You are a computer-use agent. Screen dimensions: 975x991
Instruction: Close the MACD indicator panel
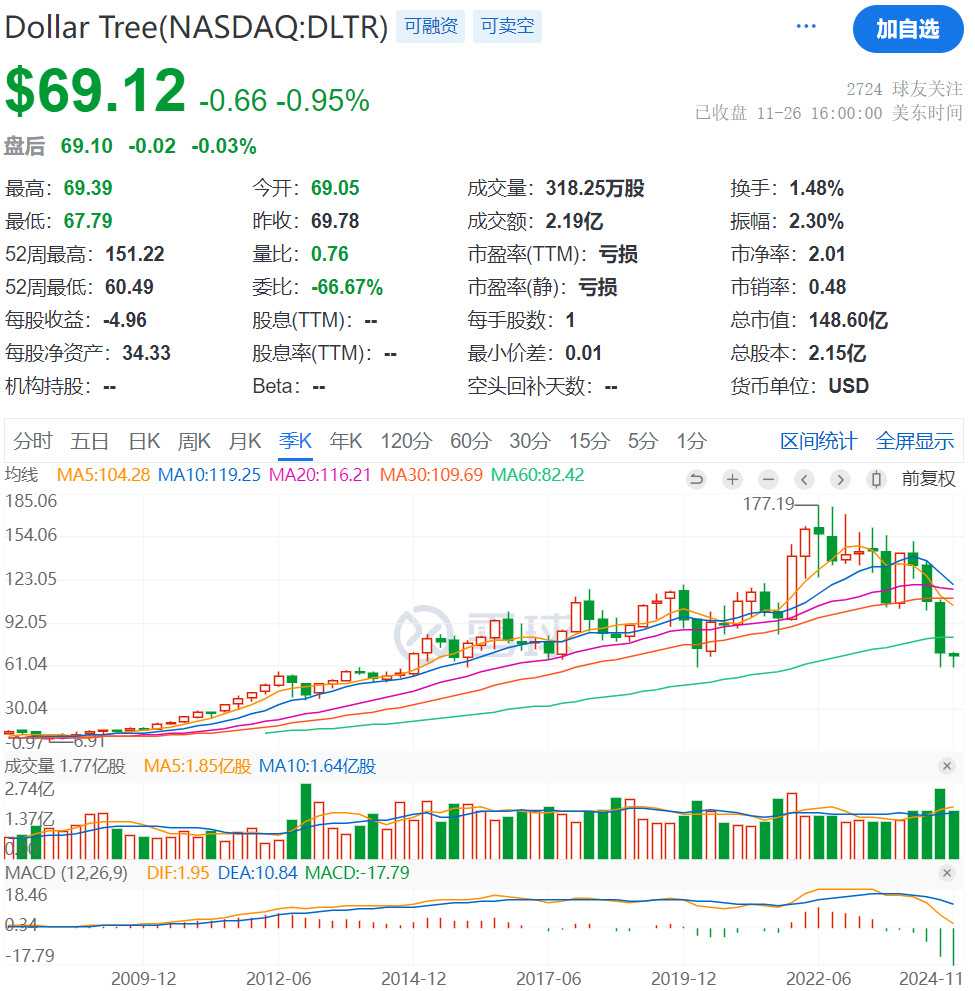click(x=946, y=873)
